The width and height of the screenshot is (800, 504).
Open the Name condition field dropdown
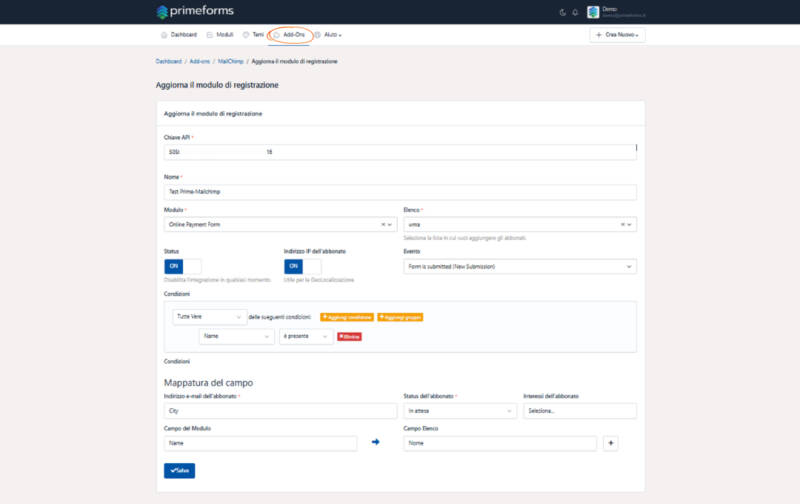(237, 336)
